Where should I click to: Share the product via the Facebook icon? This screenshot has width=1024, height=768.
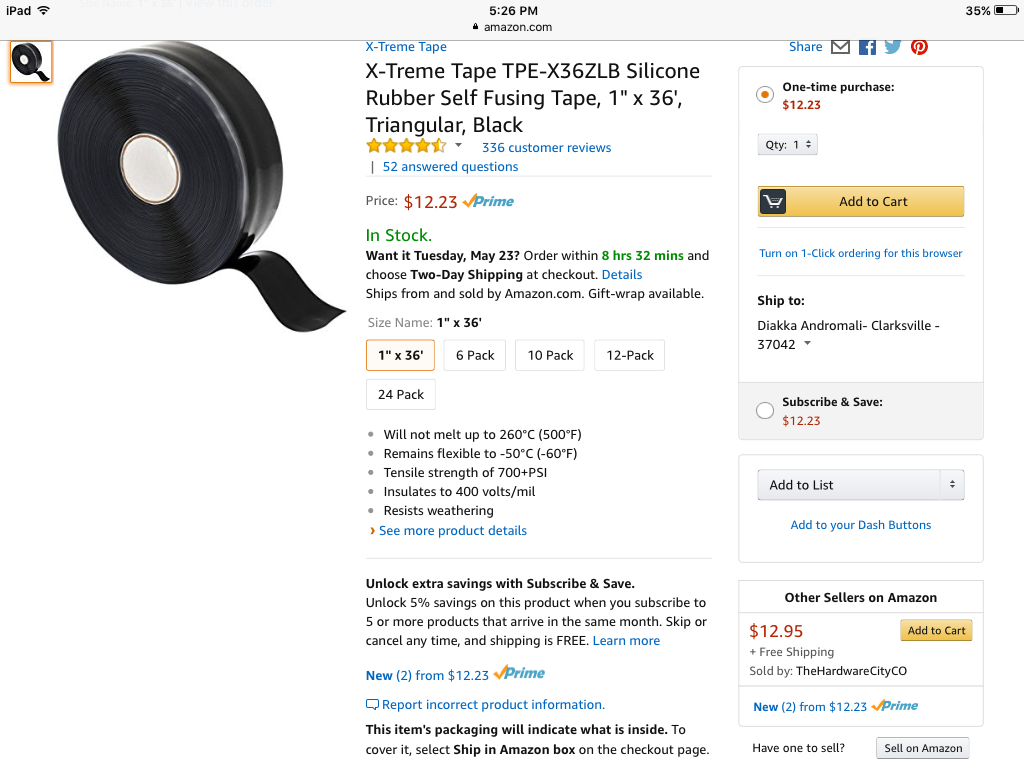[x=867, y=46]
